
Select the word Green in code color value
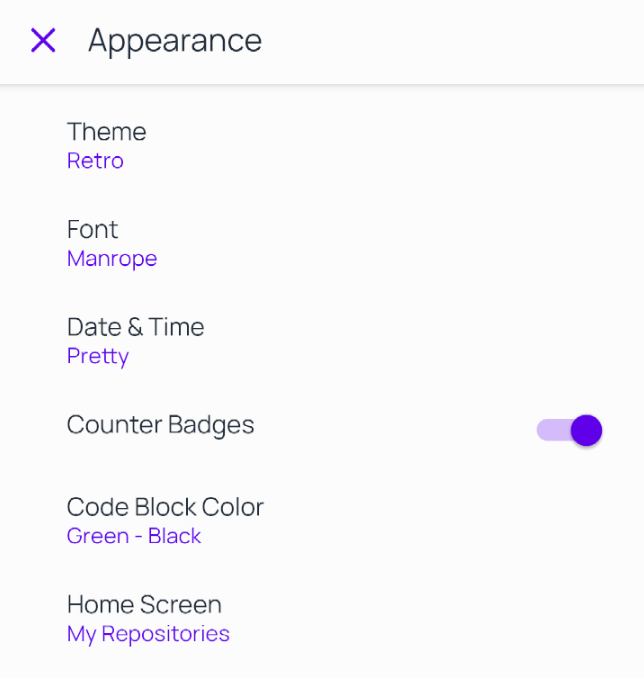click(98, 536)
